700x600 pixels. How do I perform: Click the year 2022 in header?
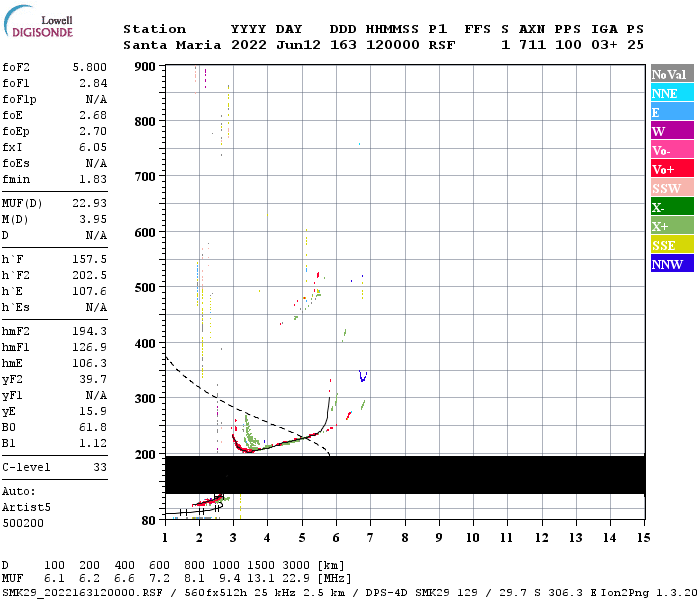pos(249,45)
